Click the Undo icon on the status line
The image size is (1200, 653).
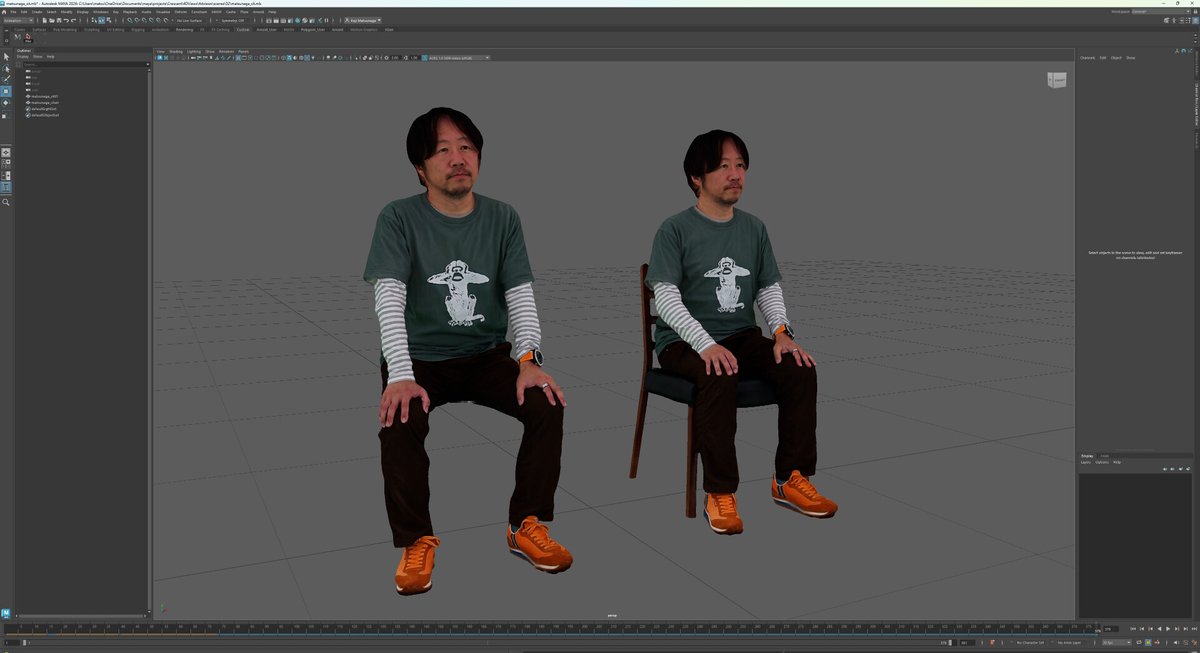tap(67, 19)
